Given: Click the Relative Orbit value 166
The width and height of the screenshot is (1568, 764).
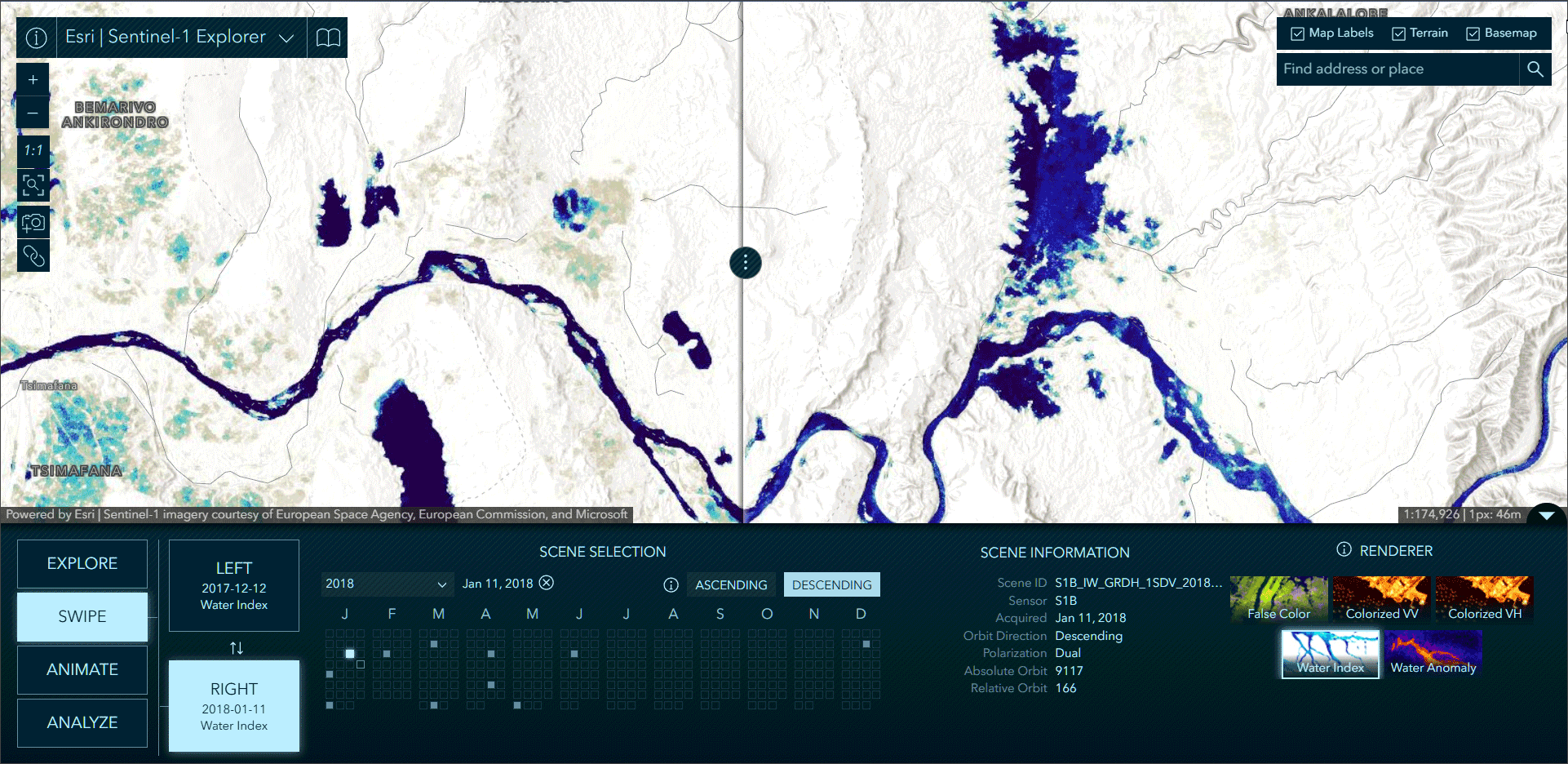Looking at the screenshot, I should coord(1065,688).
